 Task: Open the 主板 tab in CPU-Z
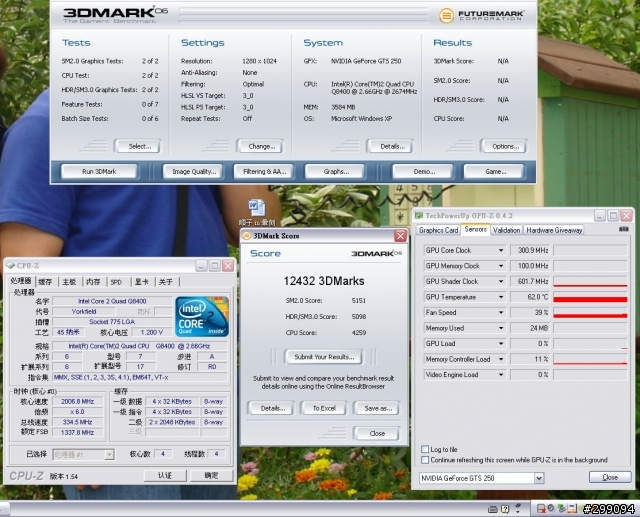click(69, 282)
